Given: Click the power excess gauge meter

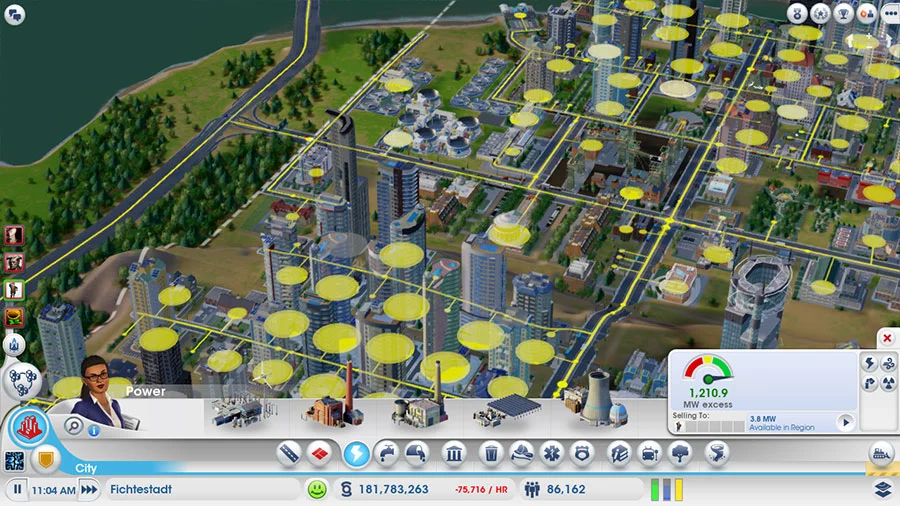Looking at the screenshot, I should click(708, 370).
